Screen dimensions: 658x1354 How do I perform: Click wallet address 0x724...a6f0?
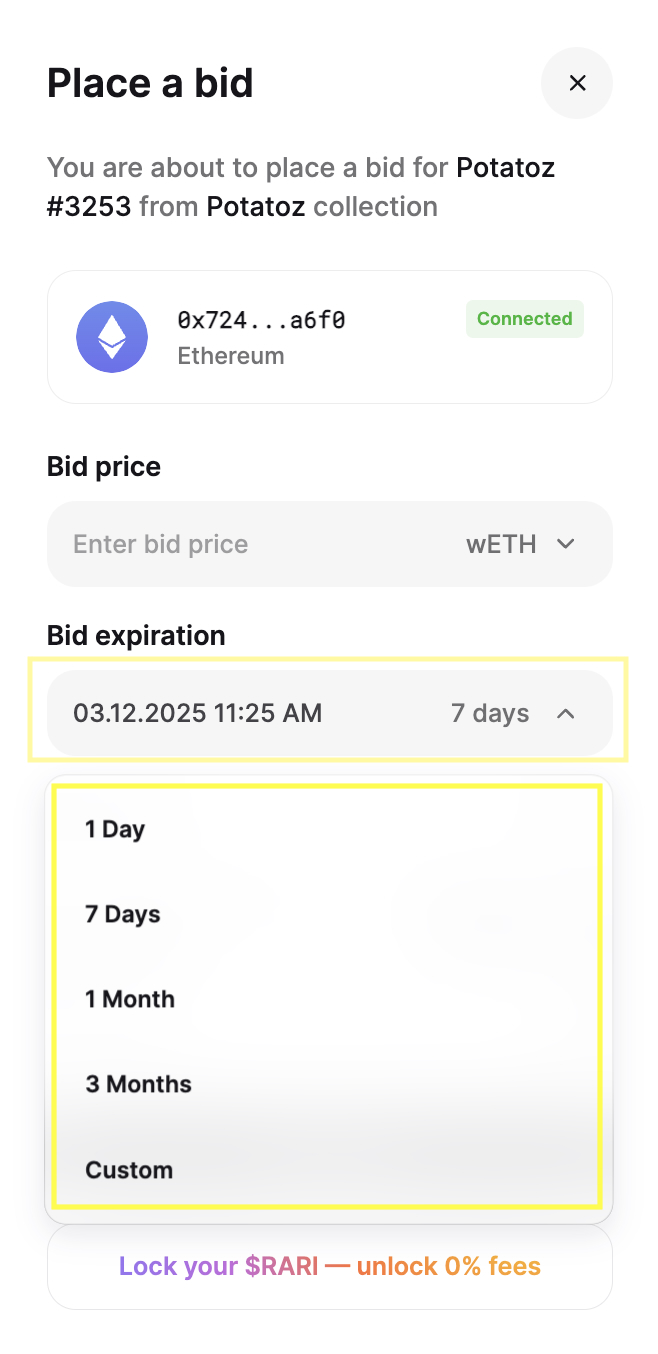coord(261,319)
